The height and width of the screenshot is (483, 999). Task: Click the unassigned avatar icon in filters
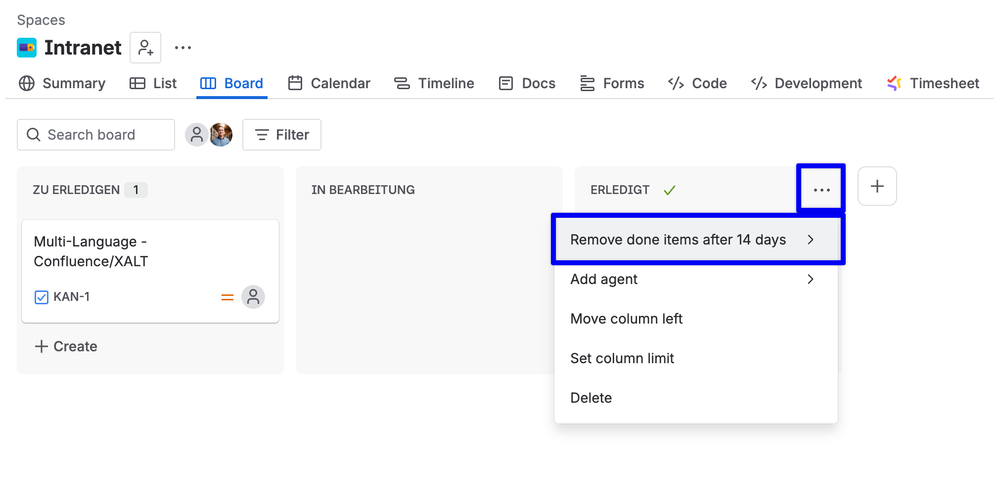point(197,134)
